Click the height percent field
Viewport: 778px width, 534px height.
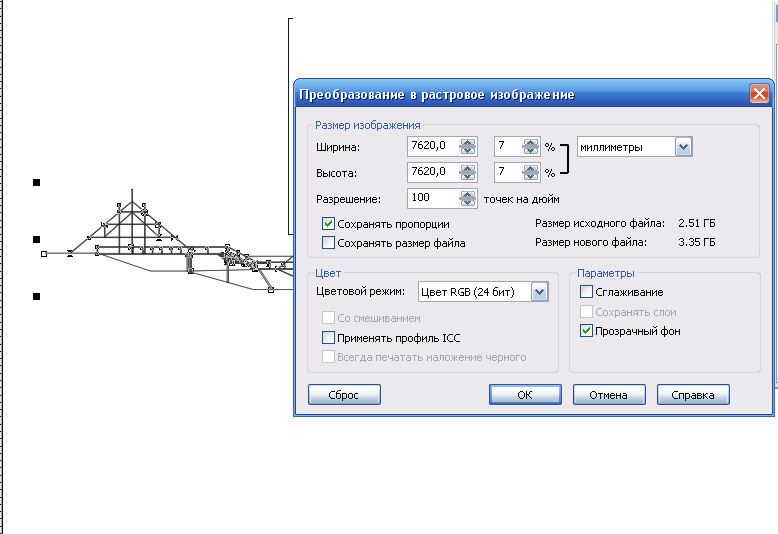coord(508,172)
